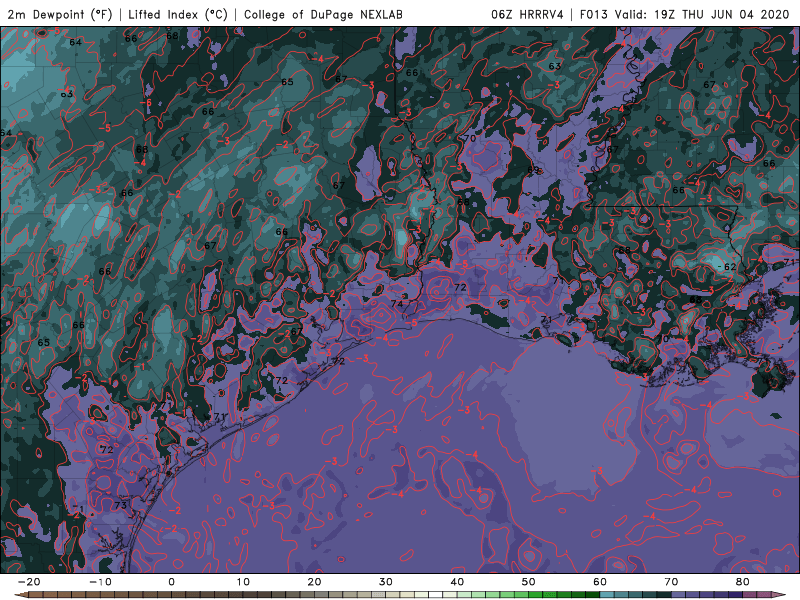800x600 pixels.
Task: Click the -20 label on the color scale
Action: 29,582
